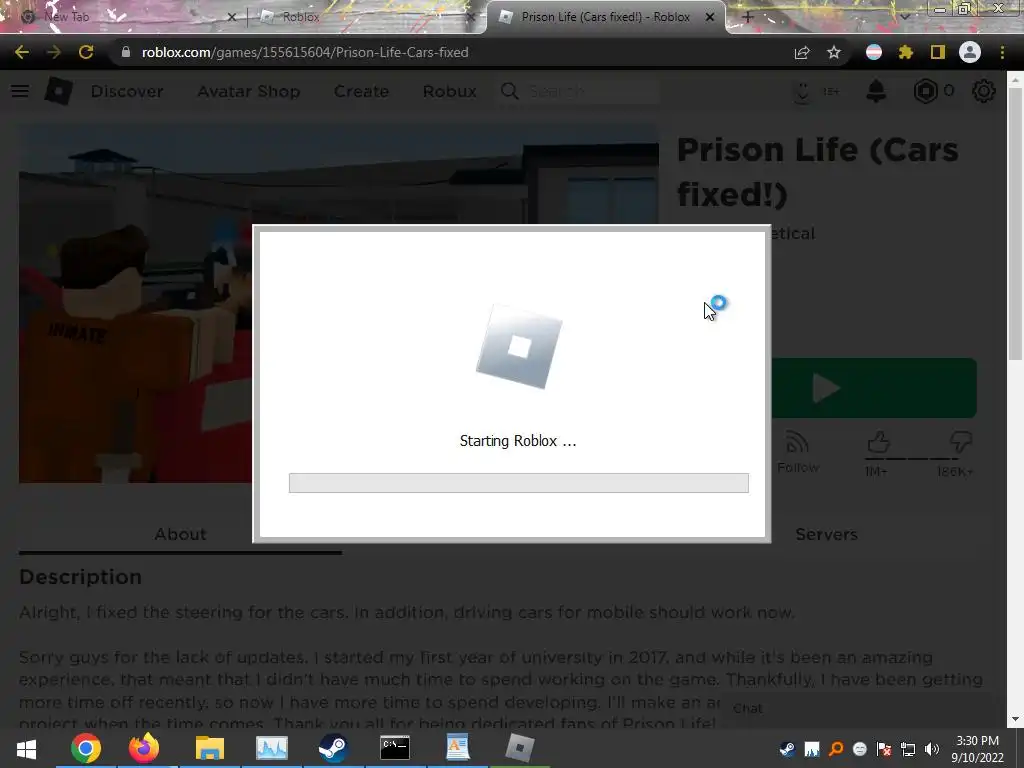Screen dimensions: 1024x768
Task: Open File Explorer from the taskbar
Action: 210,748
